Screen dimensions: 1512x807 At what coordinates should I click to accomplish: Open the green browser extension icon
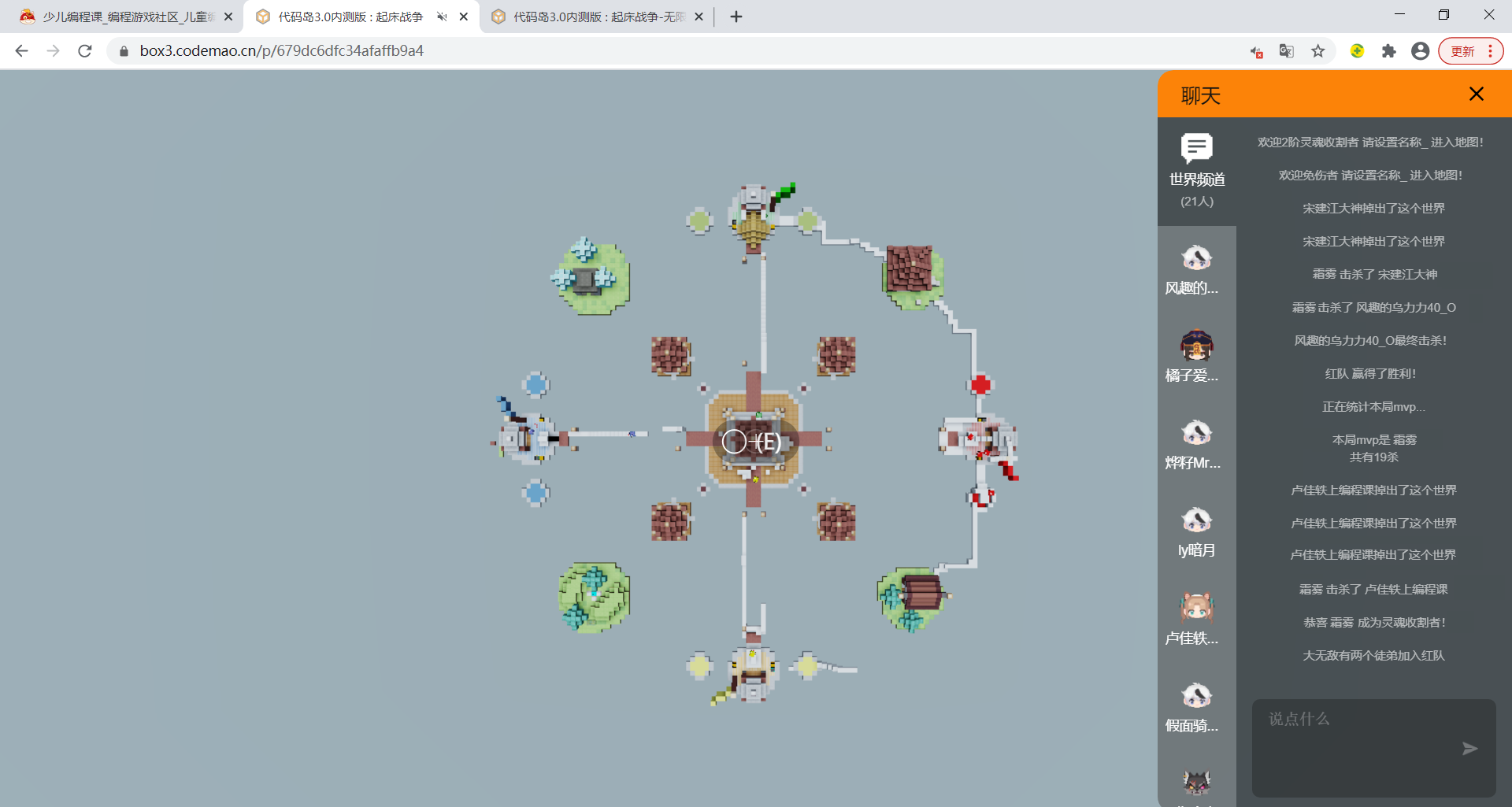pyautogui.click(x=1357, y=51)
